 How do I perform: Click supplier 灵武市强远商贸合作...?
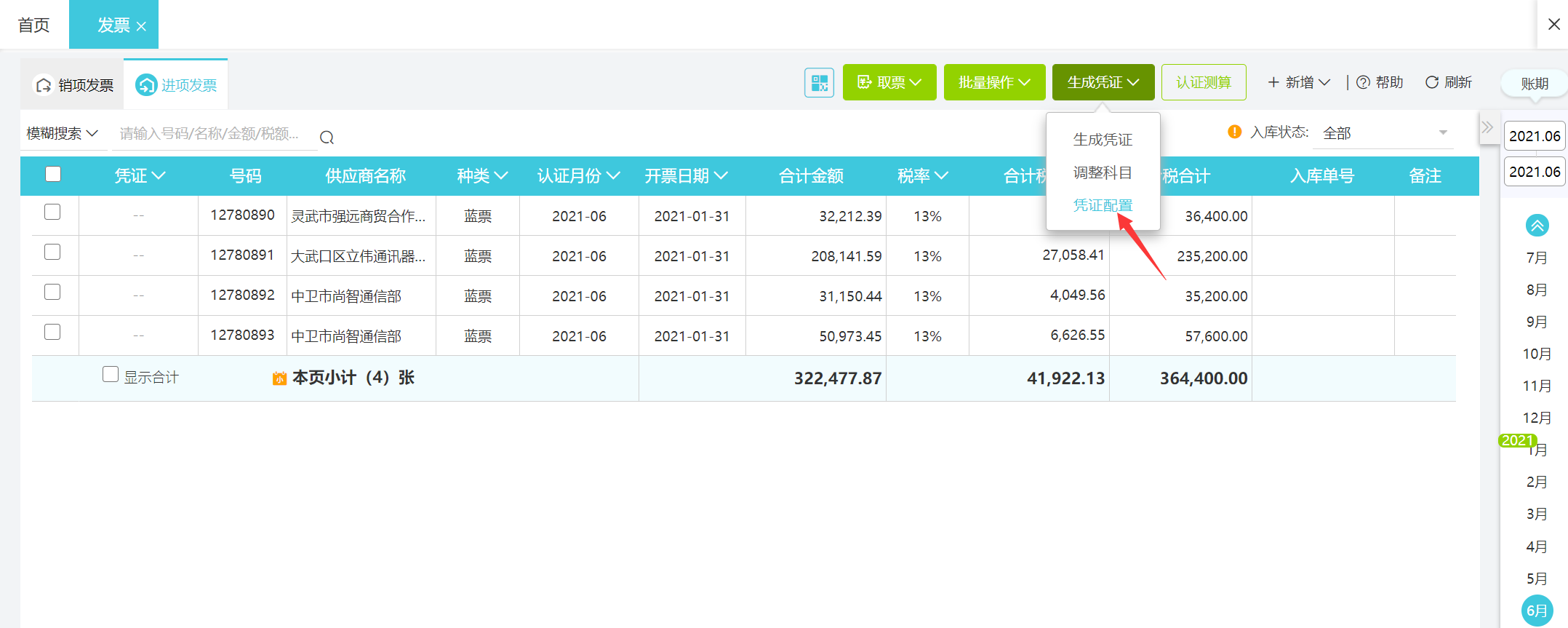(x=358, y=216)
